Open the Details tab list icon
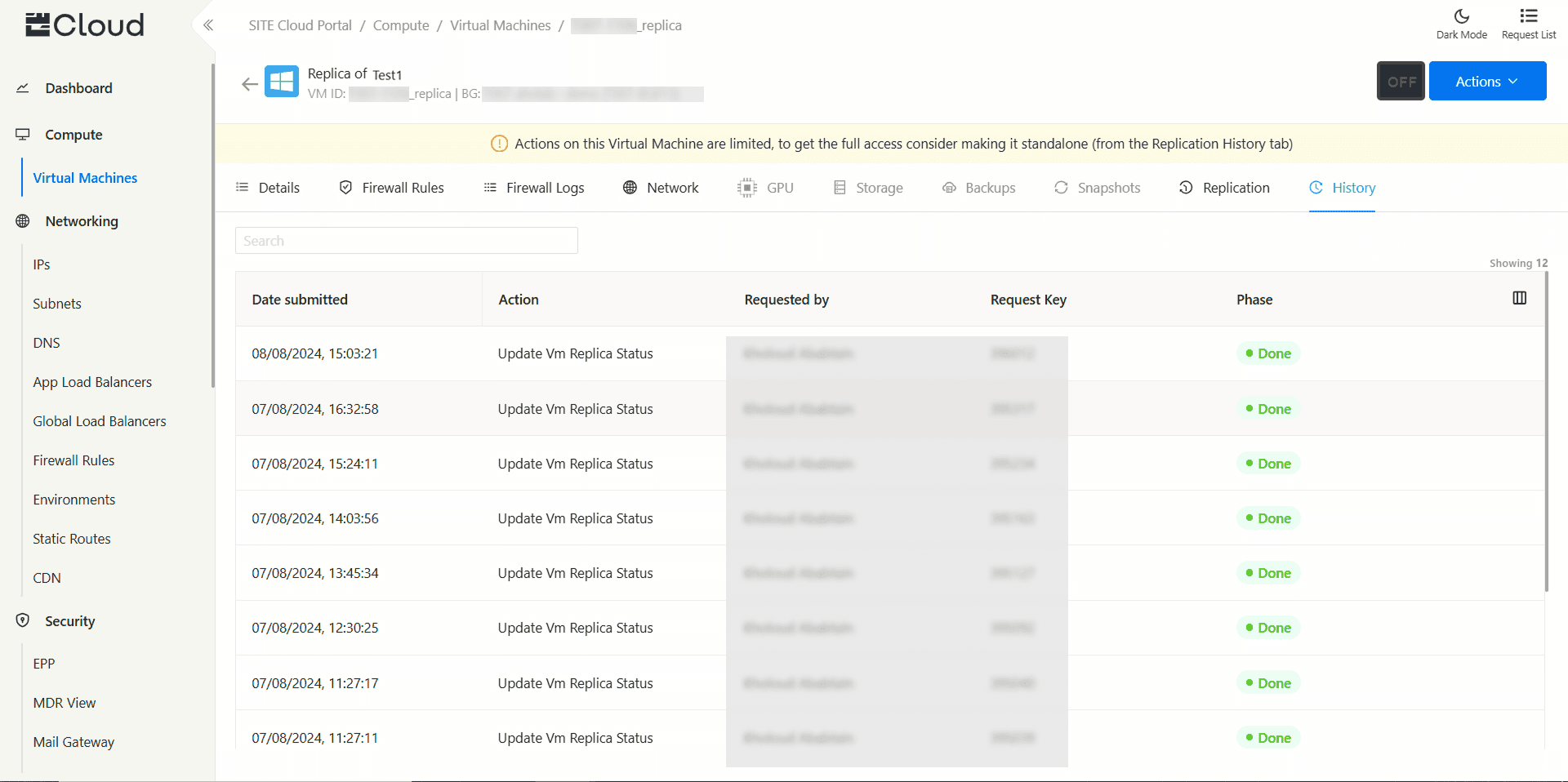 [242, 188]
